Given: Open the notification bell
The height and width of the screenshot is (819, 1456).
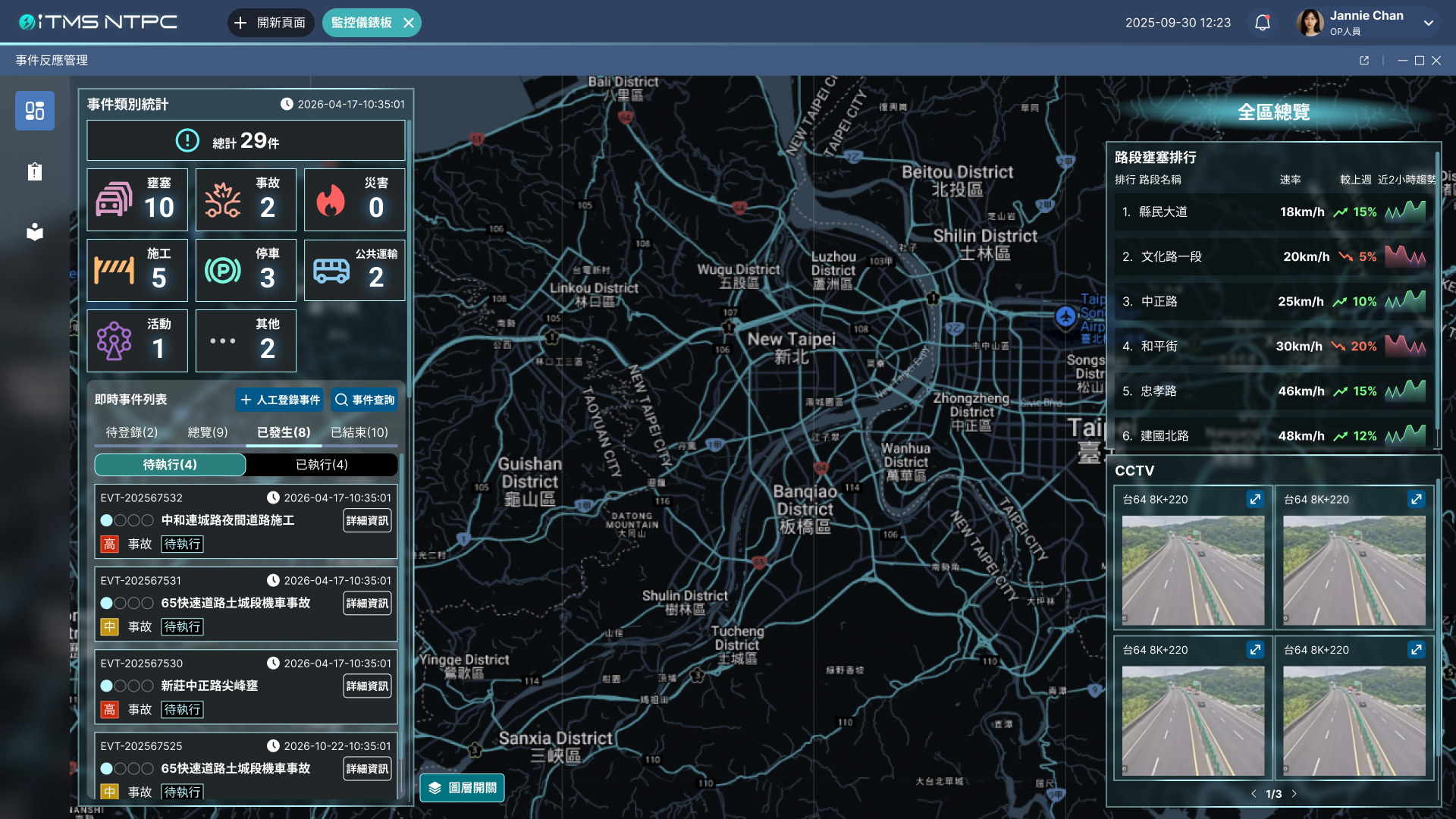Looking at the screenshot, I should click(1262, 23).
